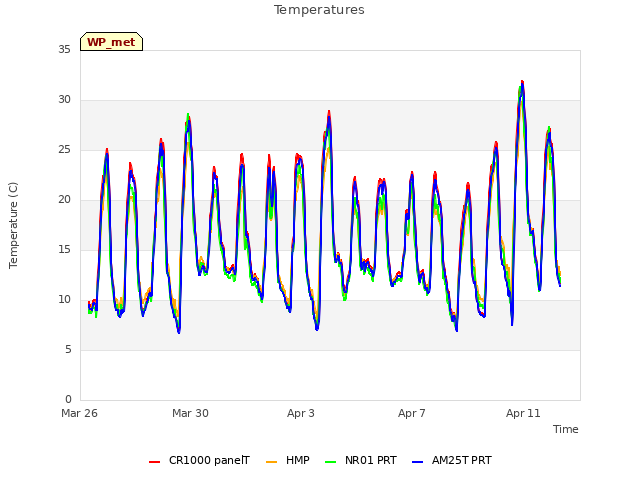
Task: Click the lowest trough before Mar 30
Action: [179, 332]
